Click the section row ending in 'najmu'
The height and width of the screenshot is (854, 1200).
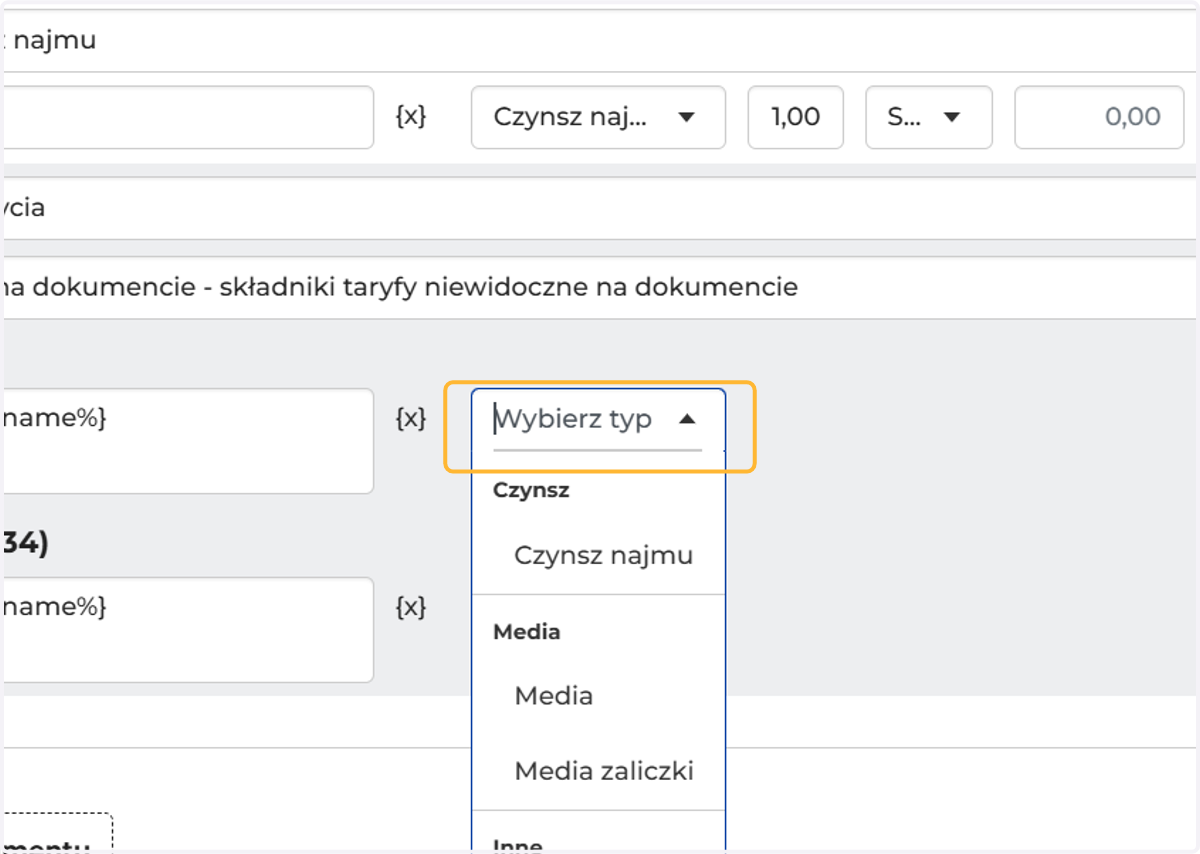tap(600, 41)
